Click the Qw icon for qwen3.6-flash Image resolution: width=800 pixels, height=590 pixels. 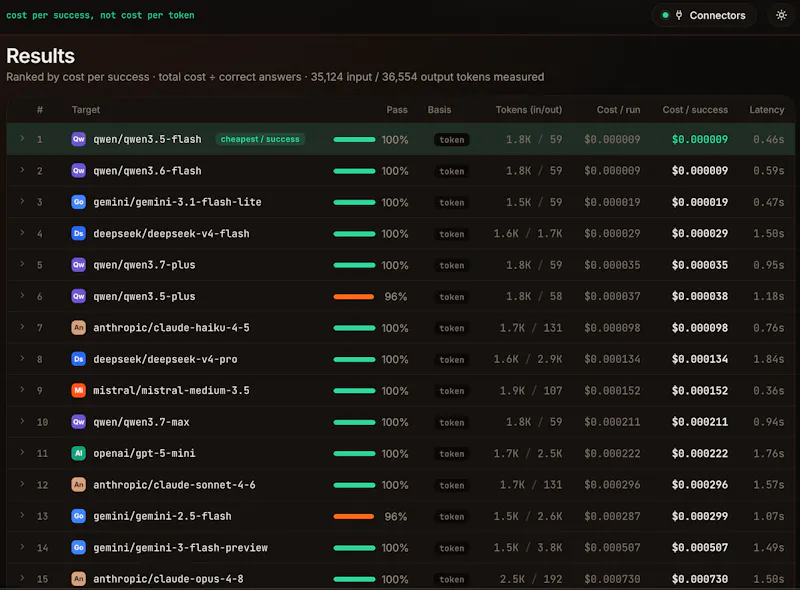(x=79, y=170)
